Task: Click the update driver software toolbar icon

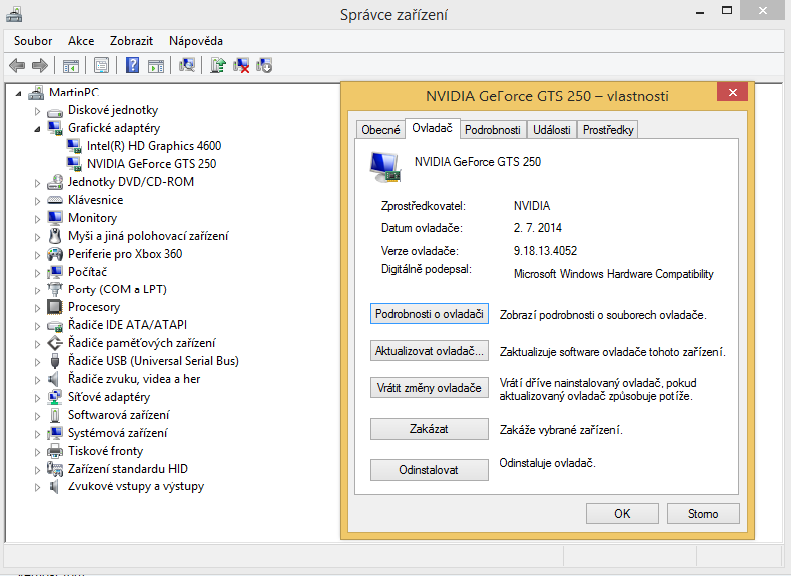Action: (218, 66)
